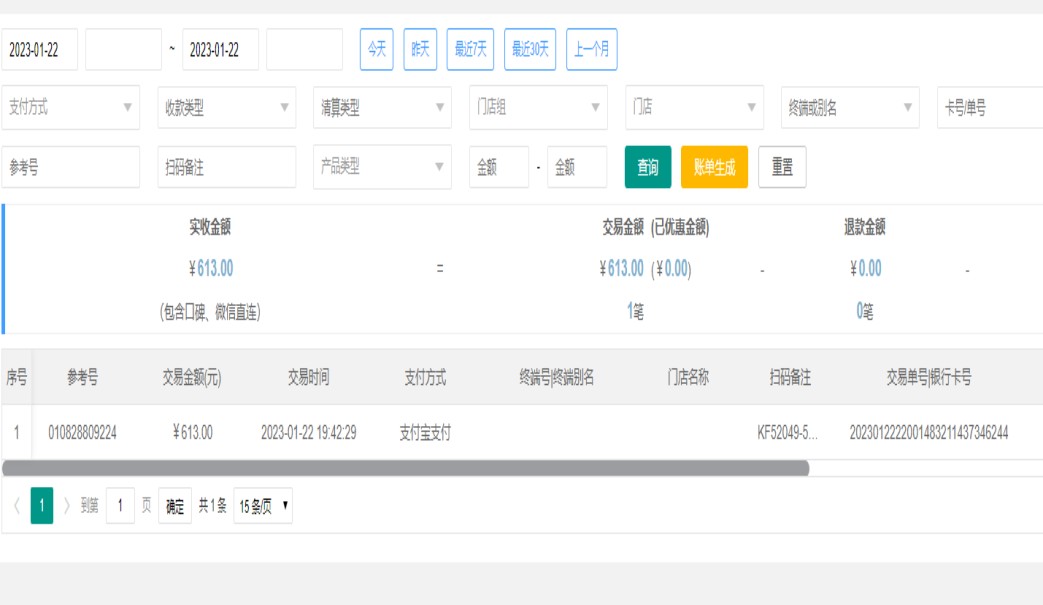Pick the 最近30天 date range

tap(530, 49)
